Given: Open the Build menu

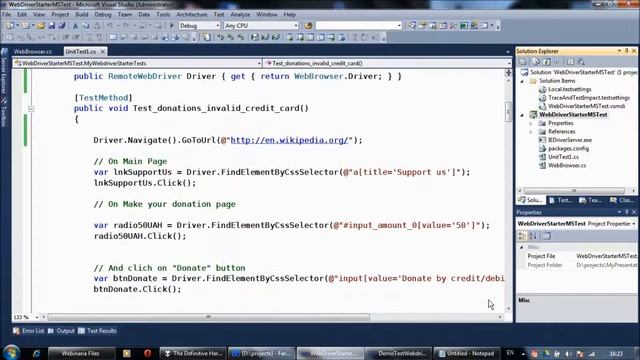Looking at the screenshot, I should click(82, 14).
